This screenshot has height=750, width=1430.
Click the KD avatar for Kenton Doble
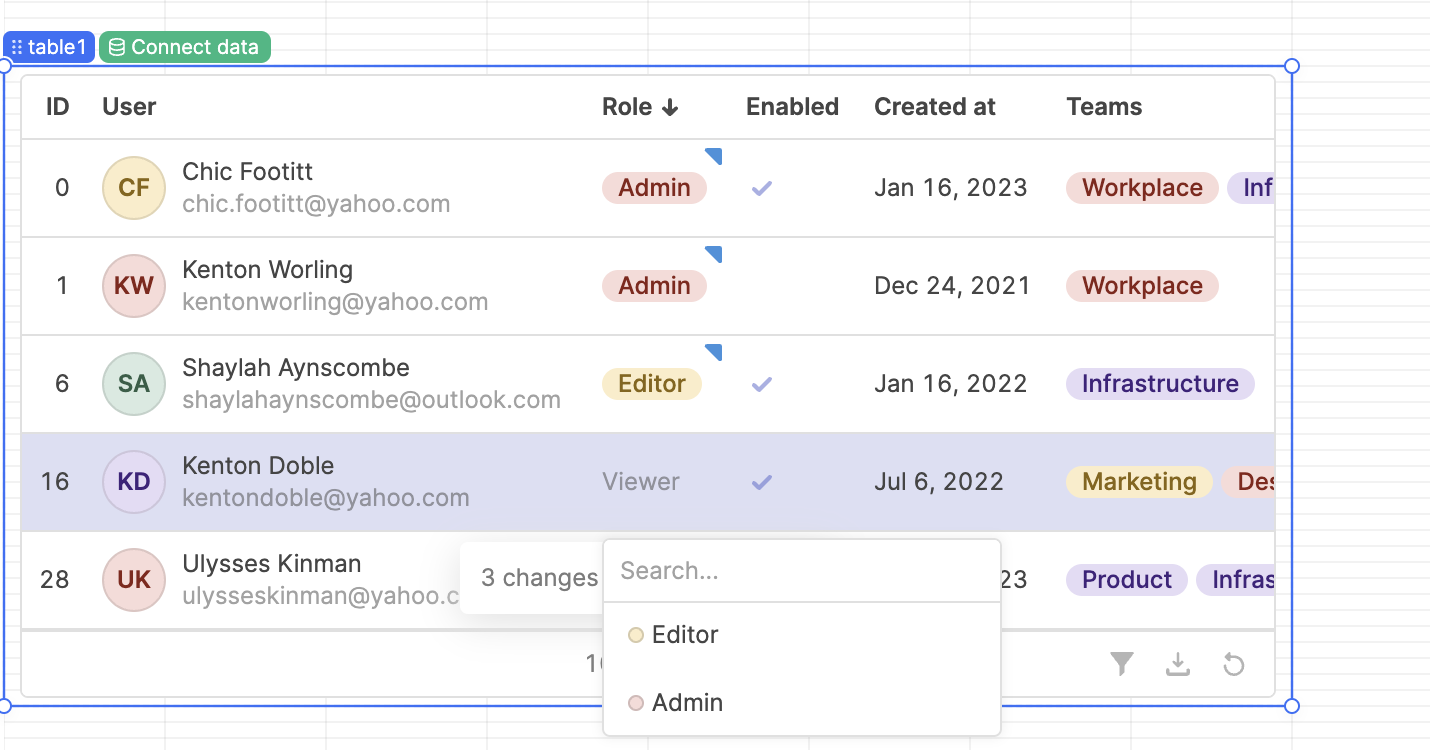[x=134, y=482]
